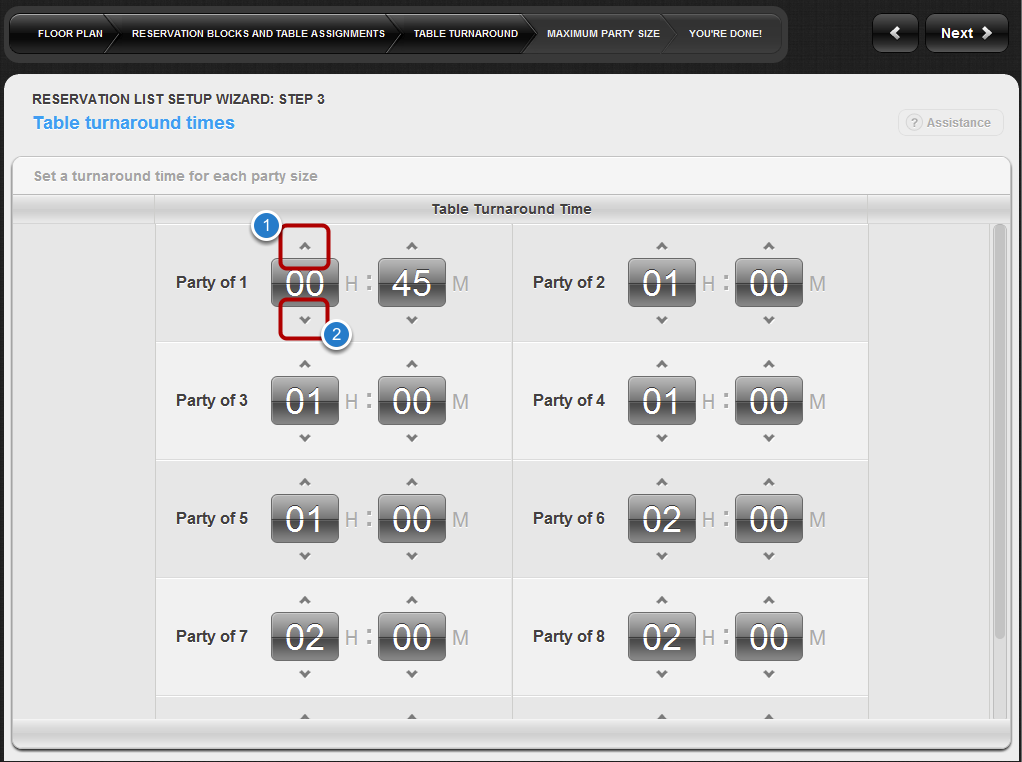Jump to the You're Done step

pos(725,34)
